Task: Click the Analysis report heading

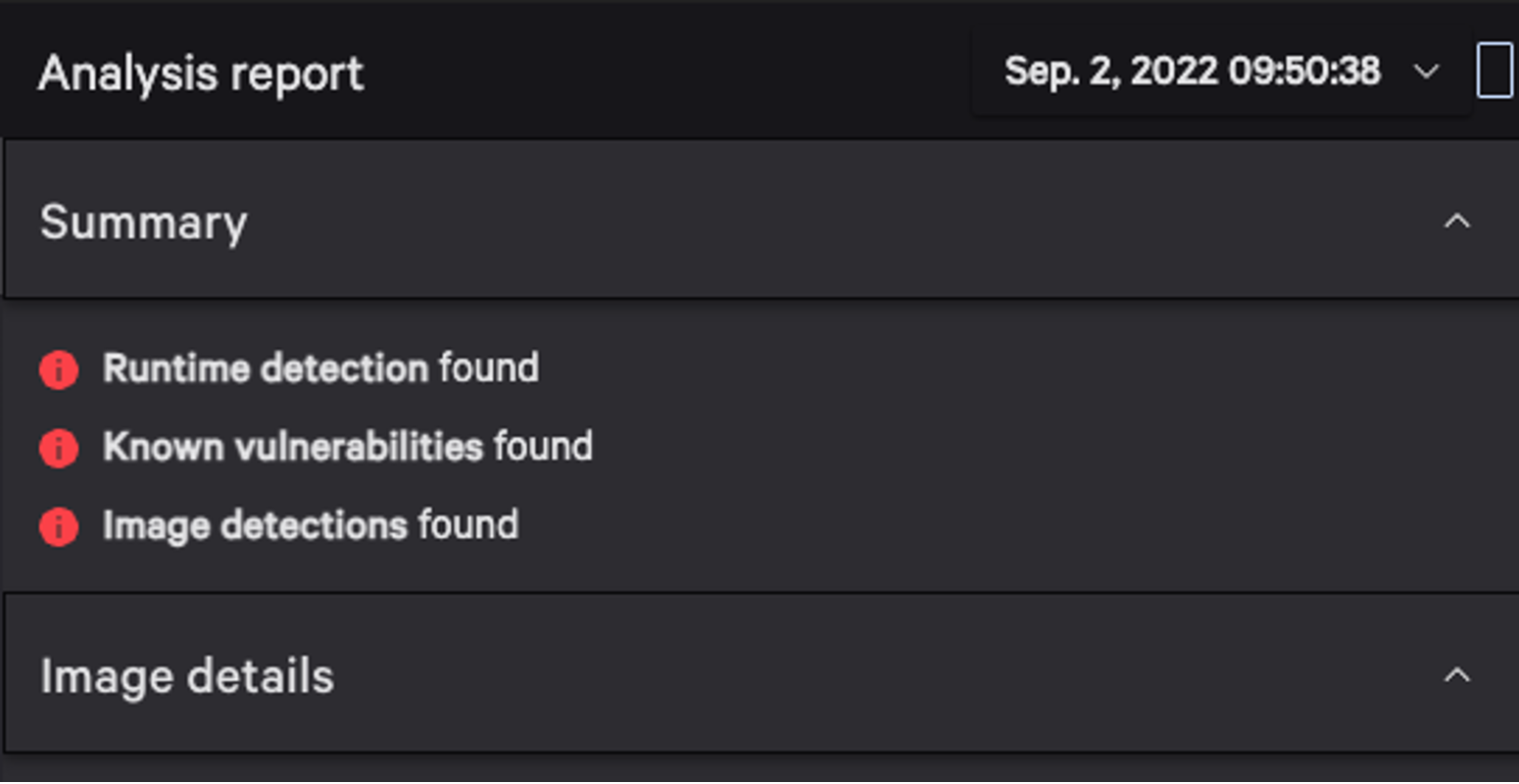Action: click(x=201, y=73)
